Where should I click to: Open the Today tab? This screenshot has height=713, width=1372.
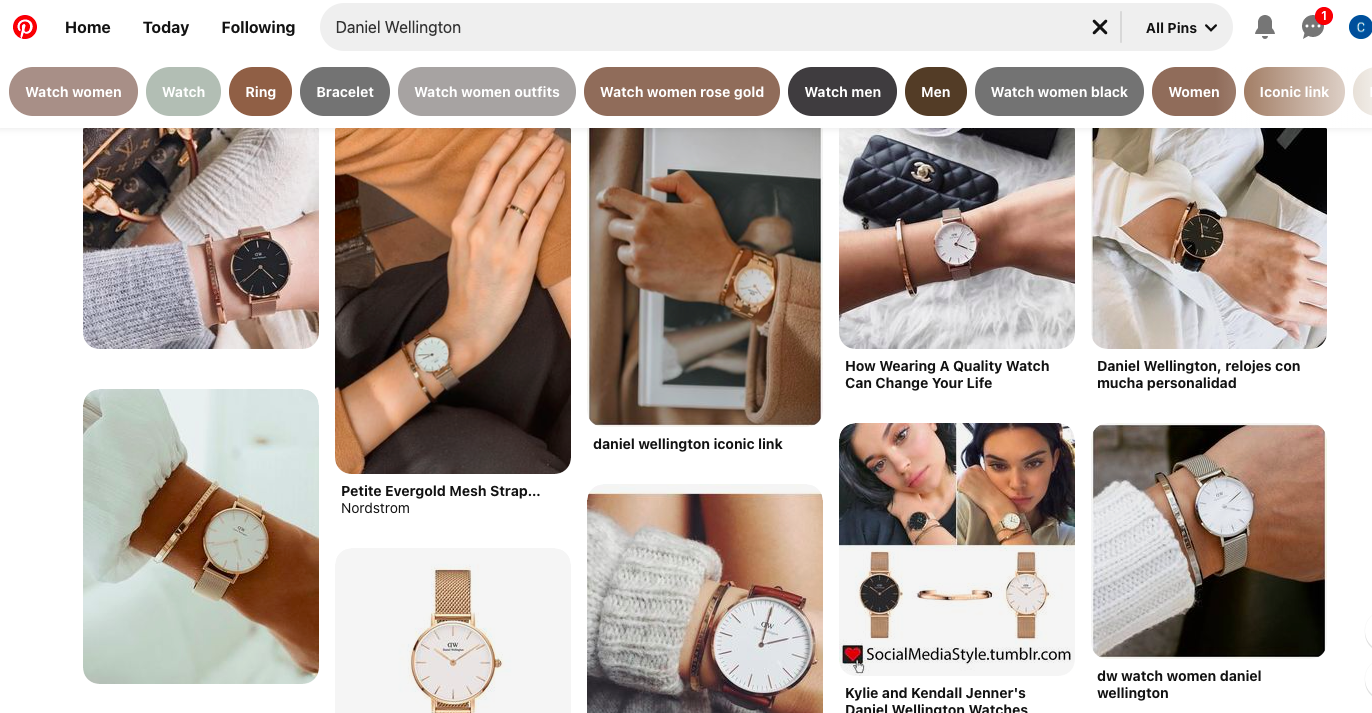(x=166, y=27)
